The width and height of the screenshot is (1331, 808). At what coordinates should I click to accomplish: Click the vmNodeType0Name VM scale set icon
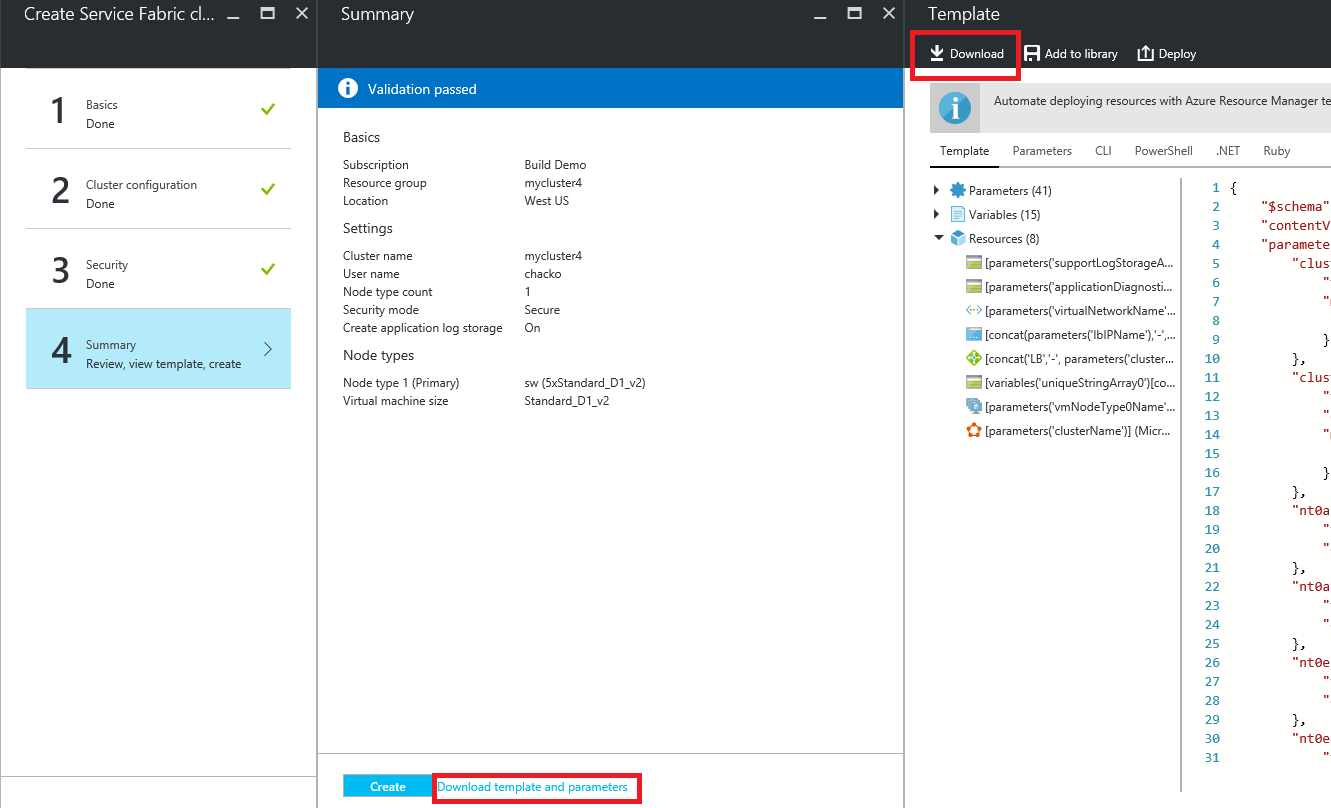(x=974, y=406)
